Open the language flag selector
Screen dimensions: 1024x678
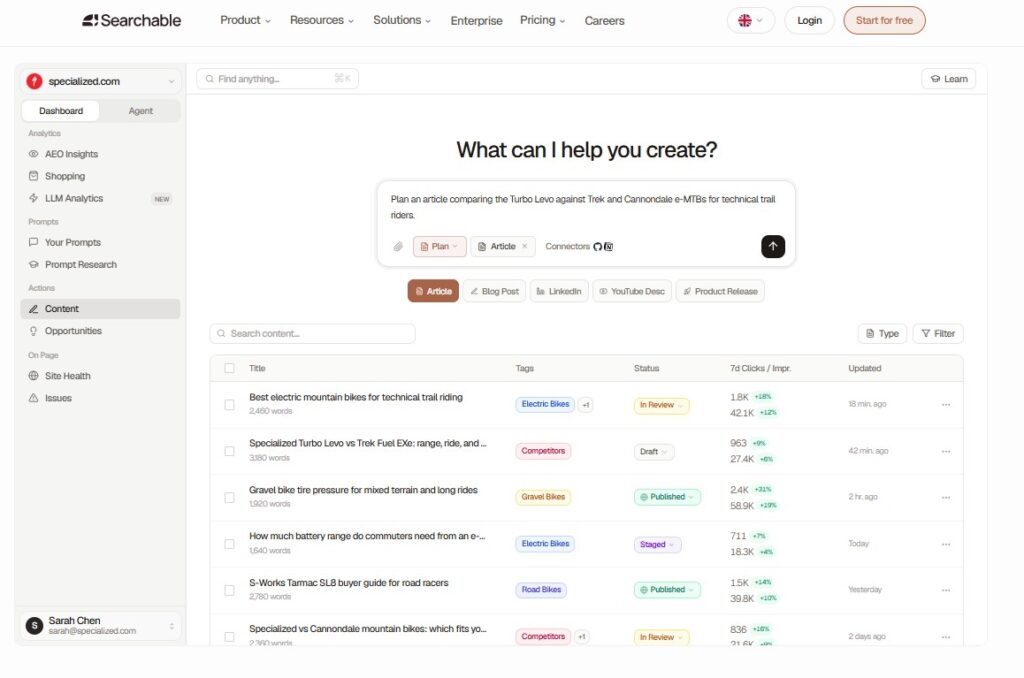(750, 20)
